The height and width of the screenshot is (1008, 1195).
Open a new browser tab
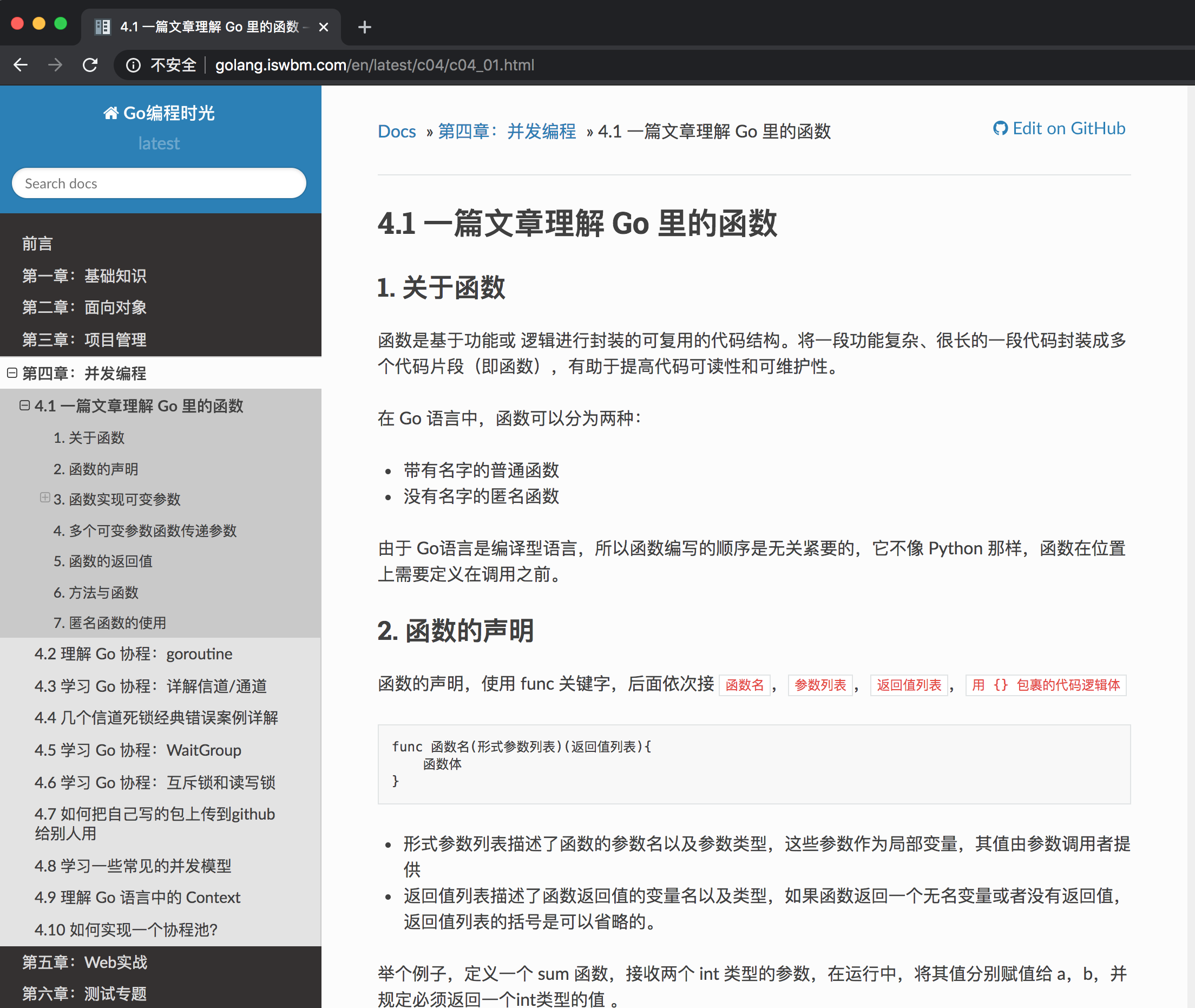tap(364, 27)
